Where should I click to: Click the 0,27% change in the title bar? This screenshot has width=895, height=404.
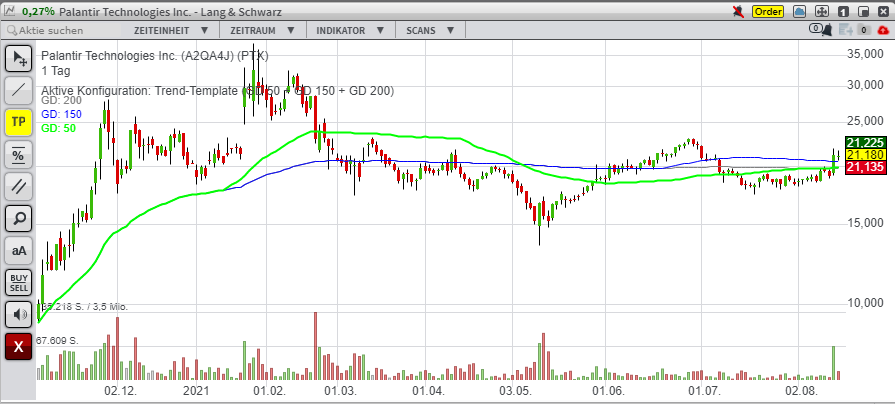[x=39, y=11]
